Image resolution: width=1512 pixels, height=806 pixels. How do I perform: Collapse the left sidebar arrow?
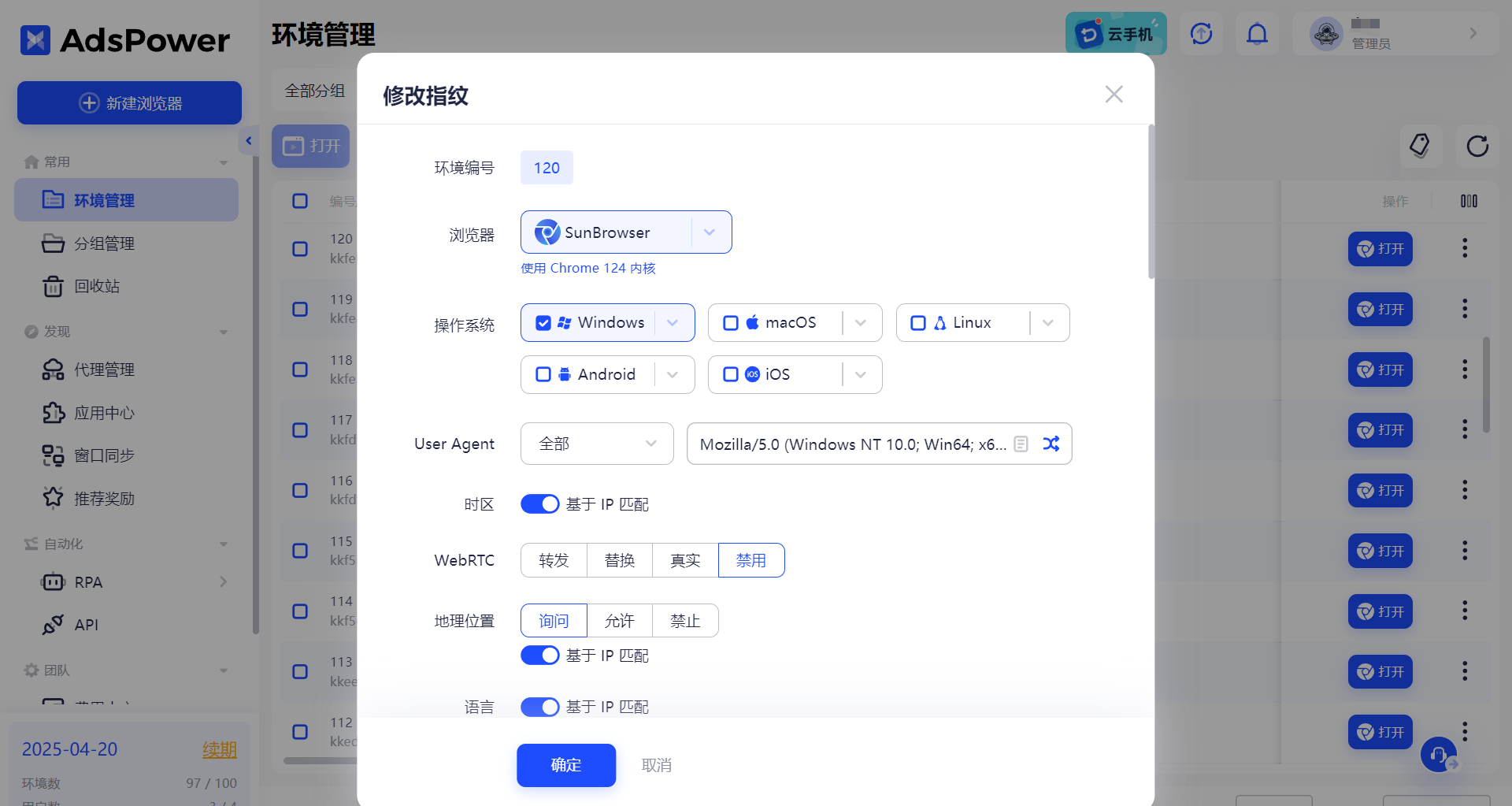(x=249, y=140)
